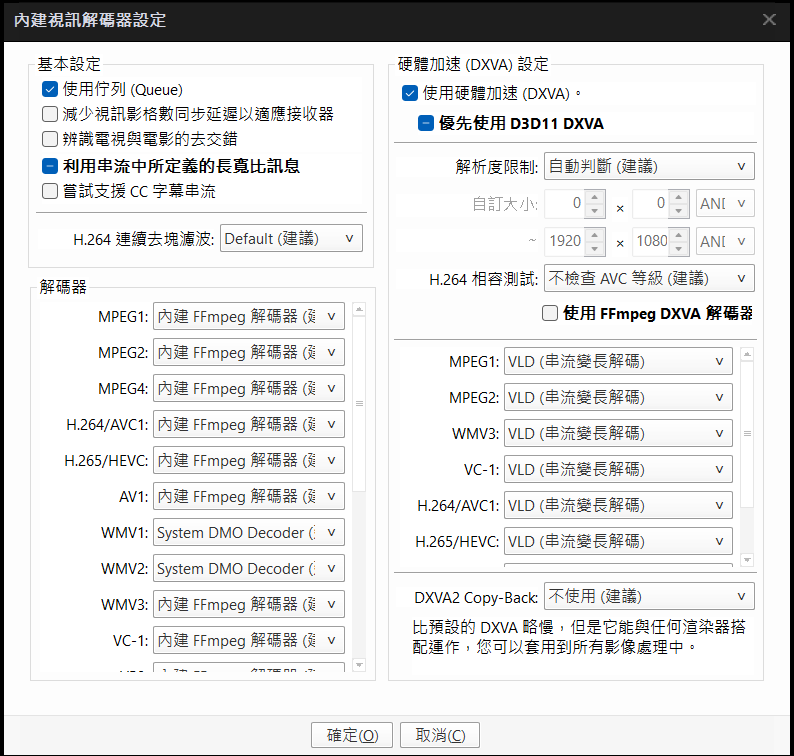Open H.264 相容測試 dropdown

[649, 278]
